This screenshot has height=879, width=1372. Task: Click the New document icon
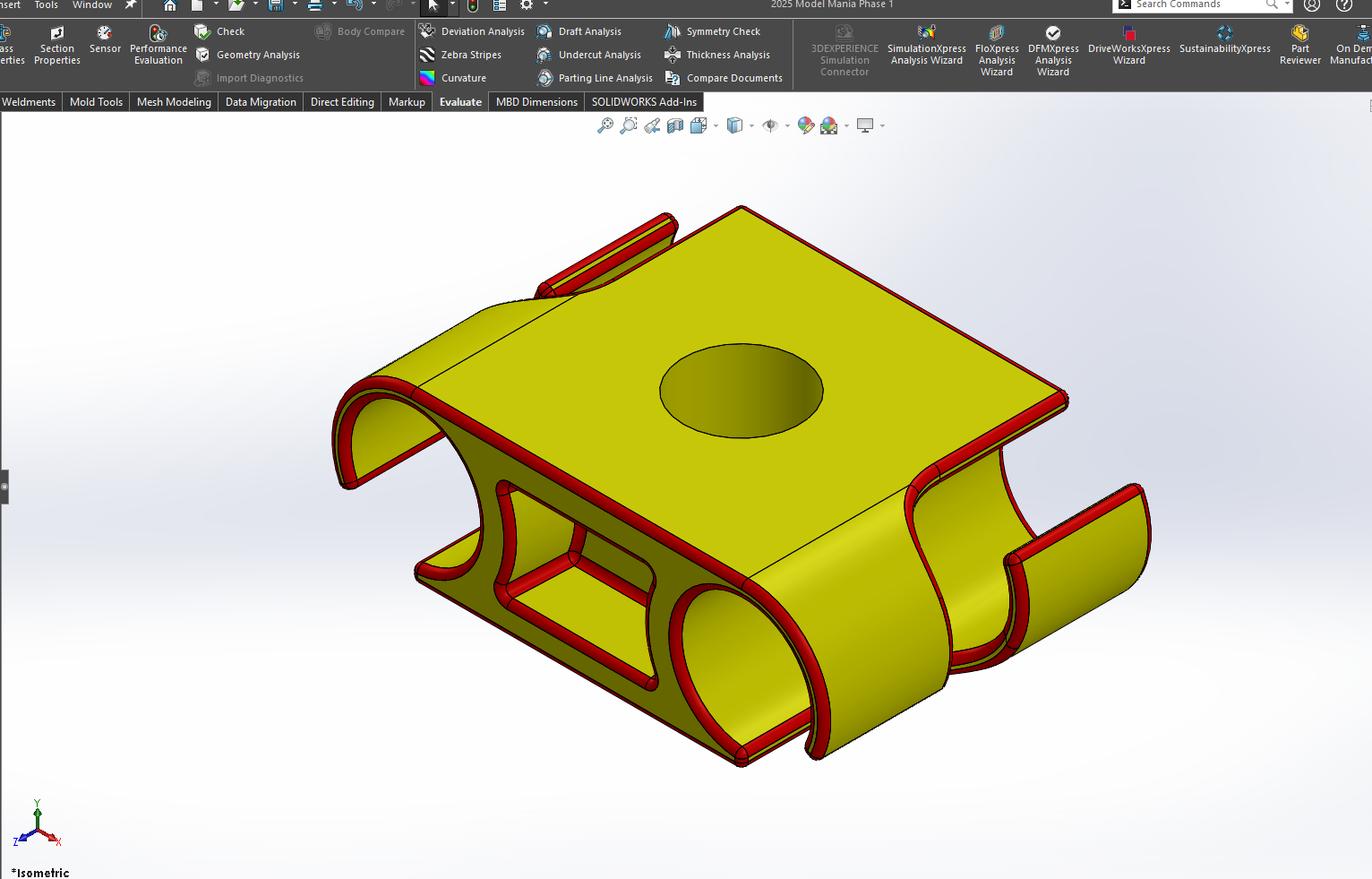197,4
